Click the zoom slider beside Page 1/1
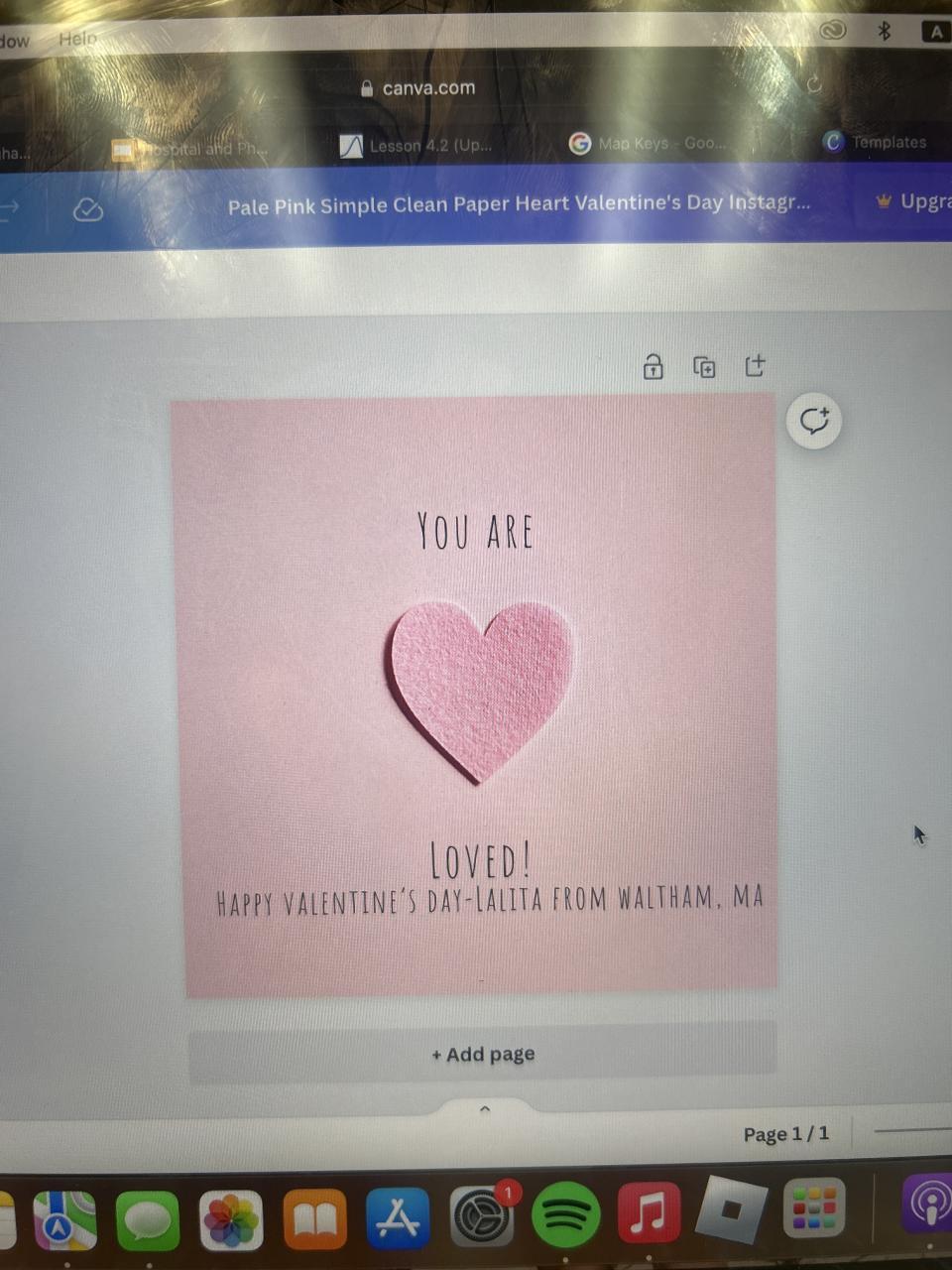Viewport: 952px width, 1270px height. (x=913, y=1129)
